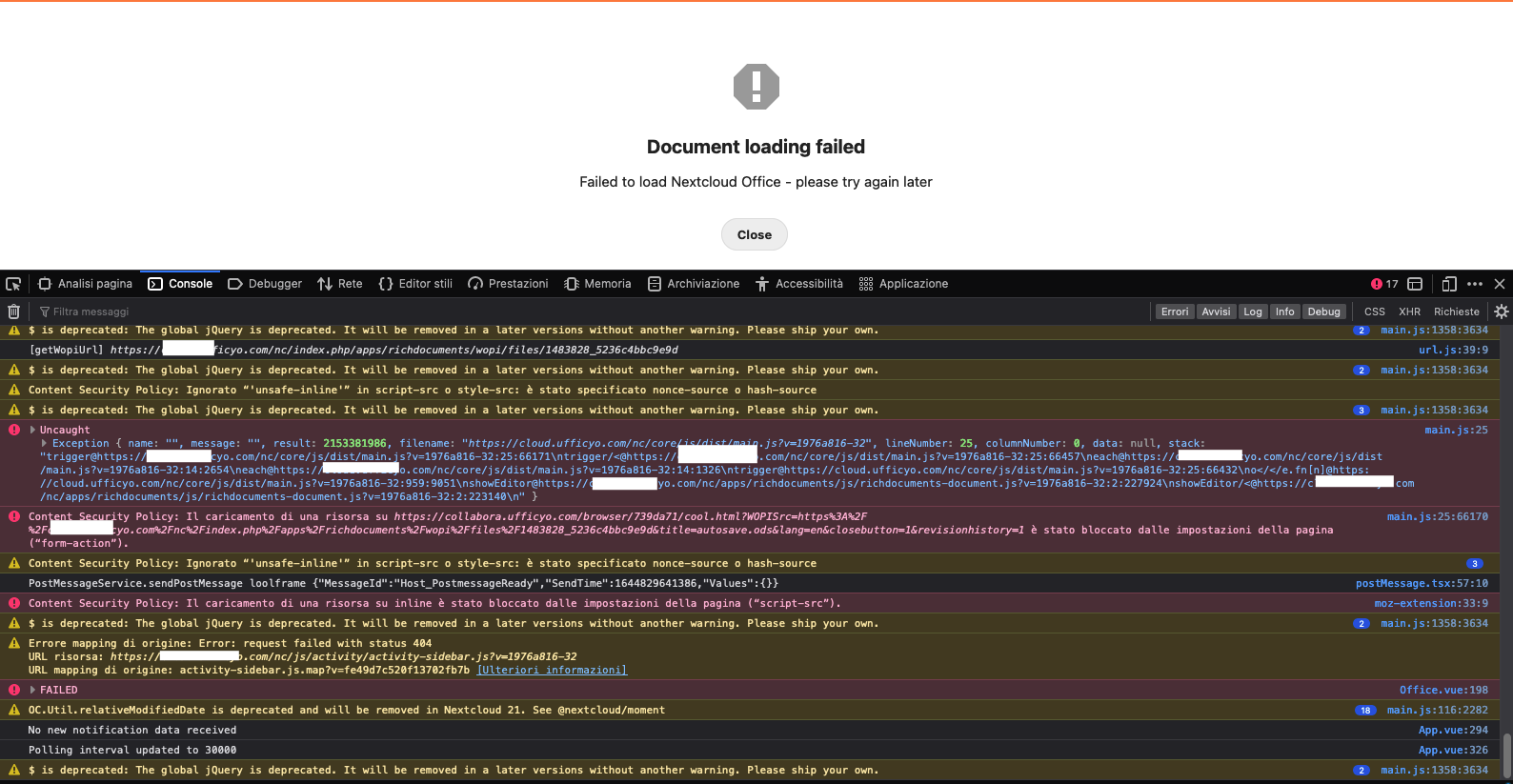The height and width of the screenshot is (784, 1513).
Task: Open source link main.js:116:2282
Action: [1437, 710]
